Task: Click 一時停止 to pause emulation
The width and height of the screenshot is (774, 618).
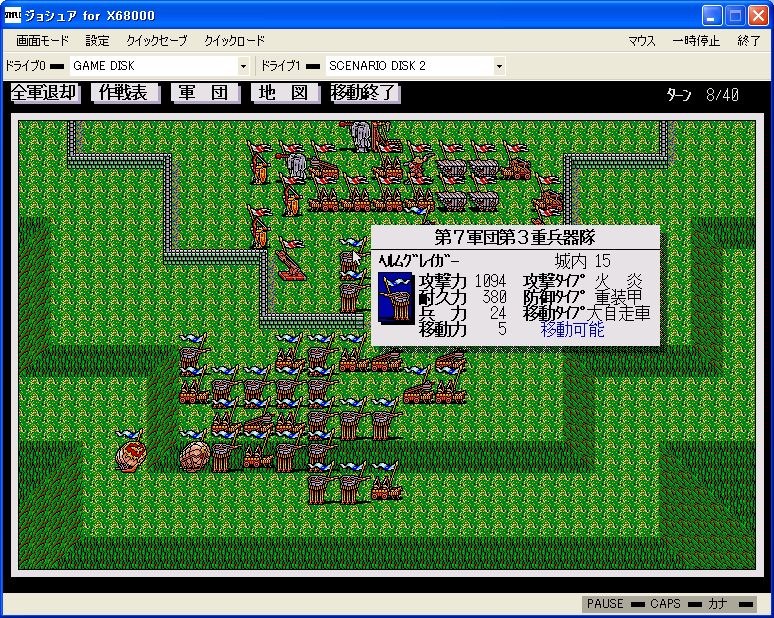Action: click(x=696, y=41)
